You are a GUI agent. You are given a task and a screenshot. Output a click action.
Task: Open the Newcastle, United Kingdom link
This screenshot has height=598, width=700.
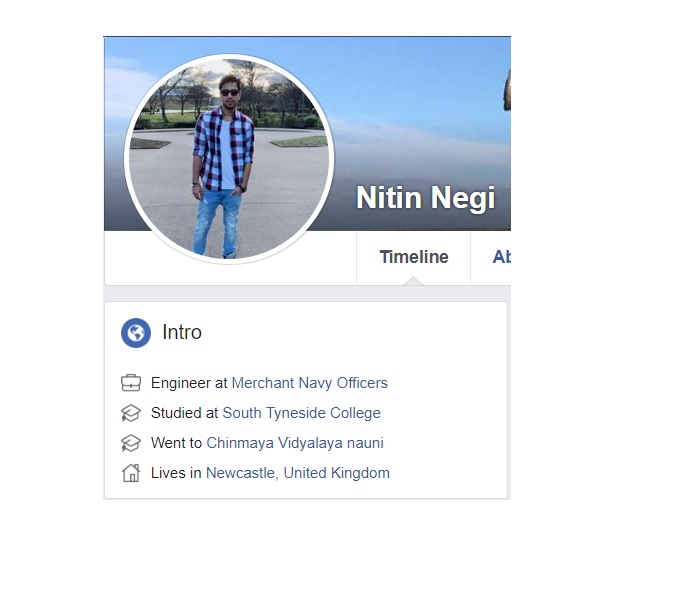[x=298, y=473]
